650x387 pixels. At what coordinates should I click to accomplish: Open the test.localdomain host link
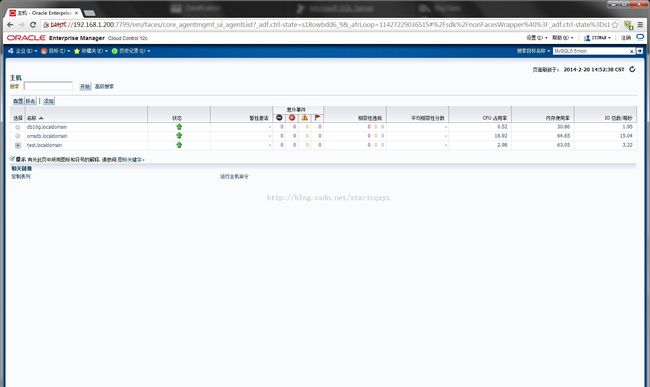tap(44, 145)
